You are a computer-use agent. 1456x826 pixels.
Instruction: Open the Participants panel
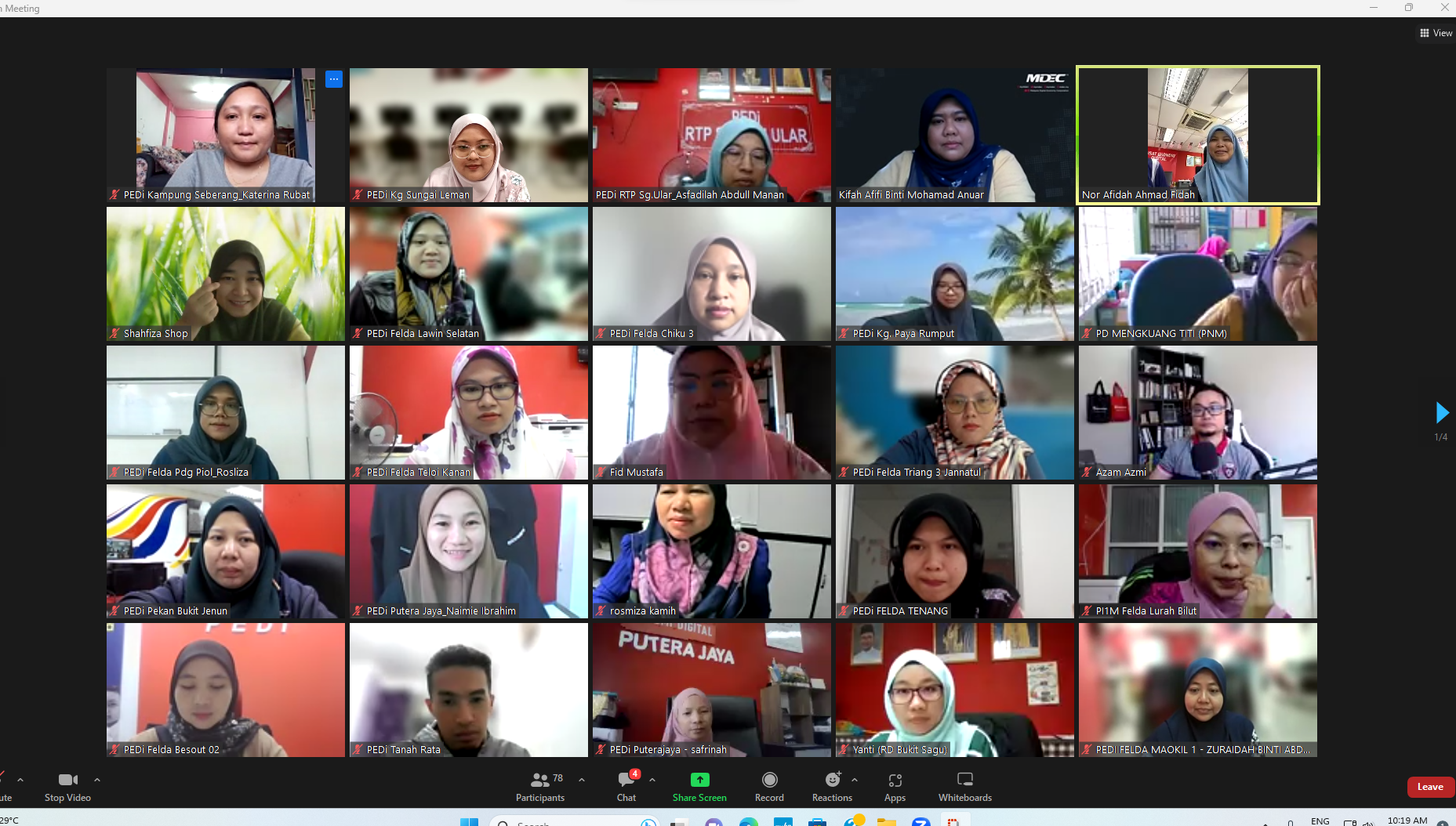[539, 786]
